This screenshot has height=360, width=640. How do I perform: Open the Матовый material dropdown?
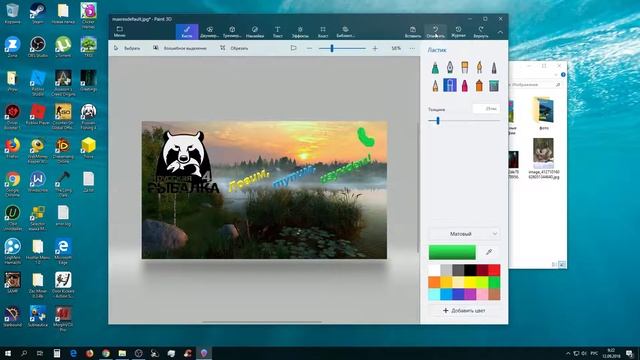point(464,234)
